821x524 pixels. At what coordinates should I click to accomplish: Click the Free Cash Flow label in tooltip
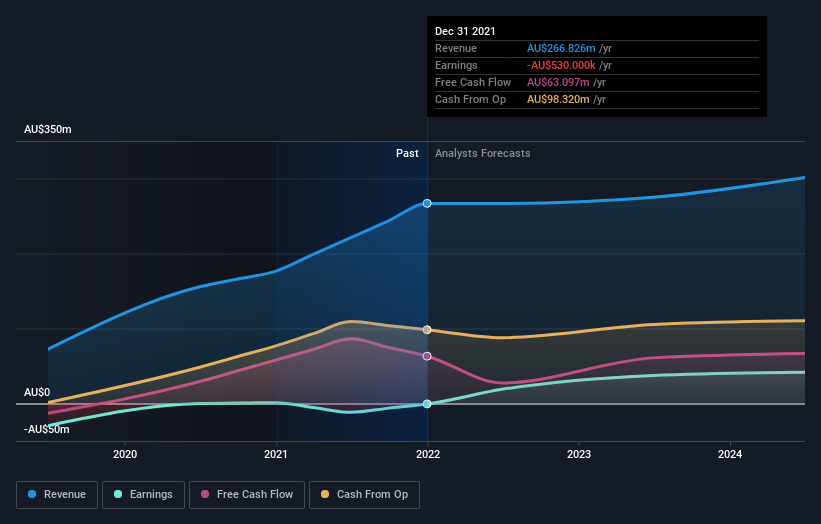click(473, 82)
